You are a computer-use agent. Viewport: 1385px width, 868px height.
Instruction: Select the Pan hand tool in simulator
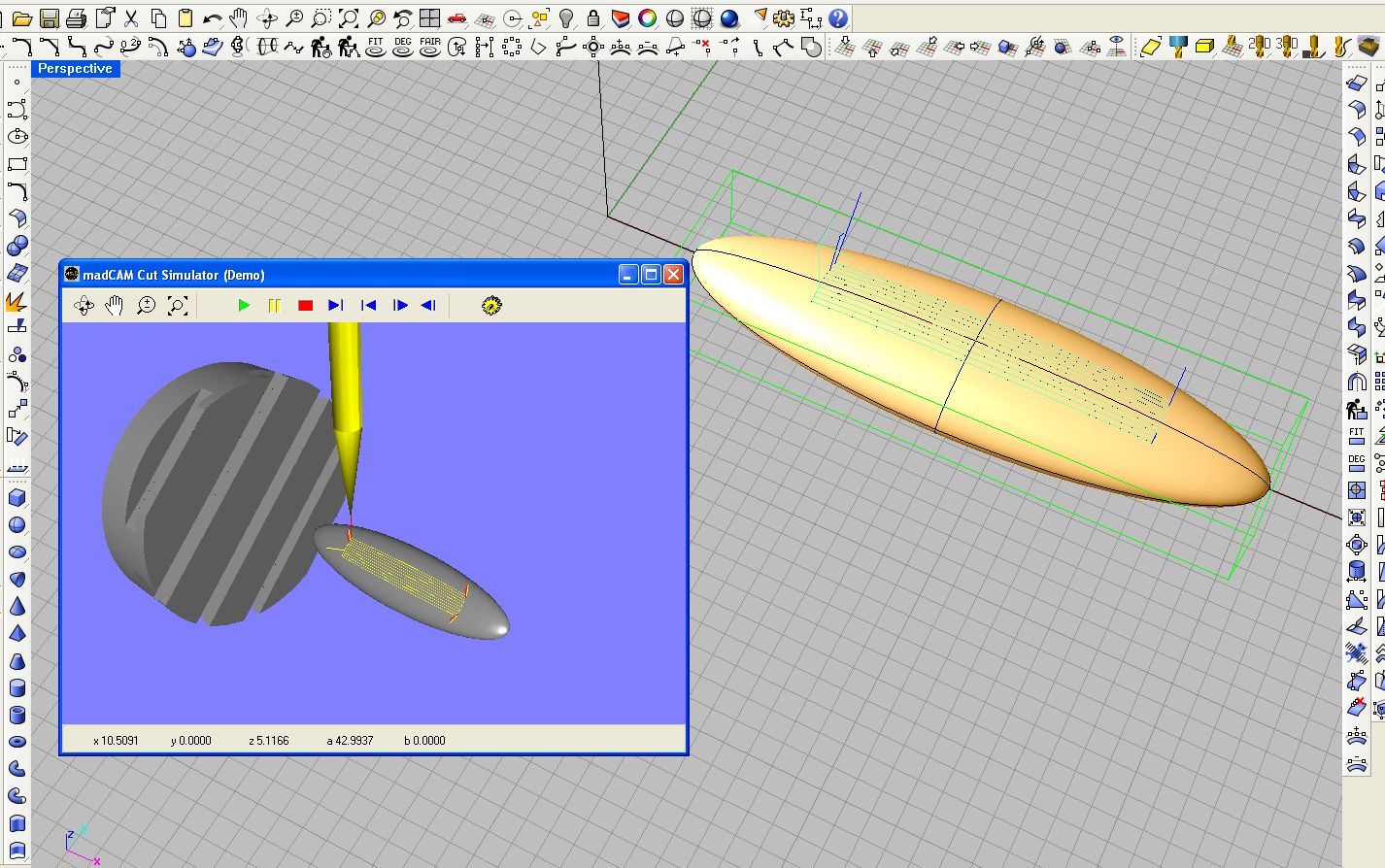tap(115, 306)
